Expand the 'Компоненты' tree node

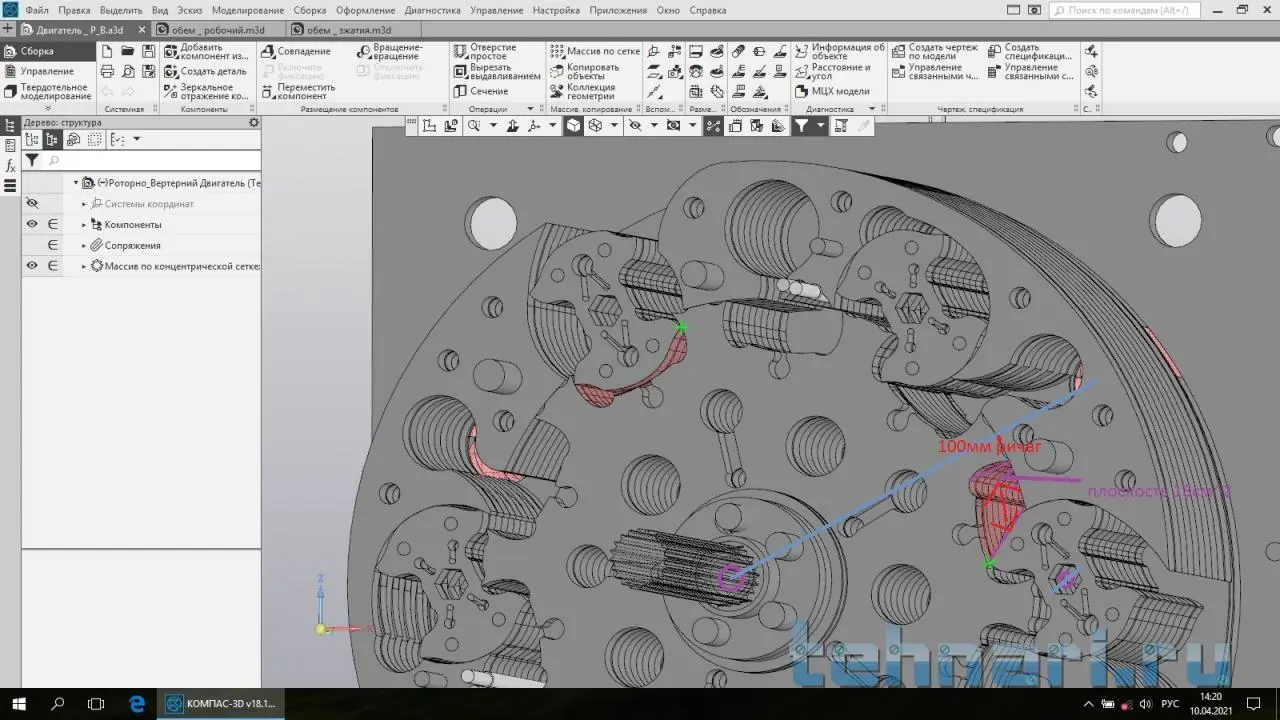(84, 225)
